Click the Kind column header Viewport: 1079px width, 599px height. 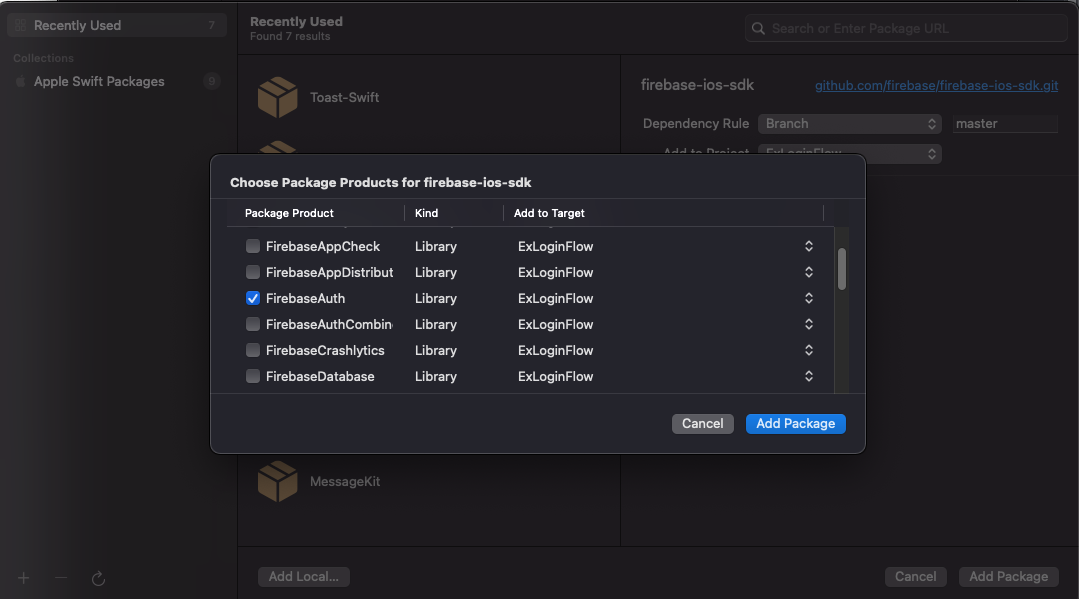click(x=426, y=213)
